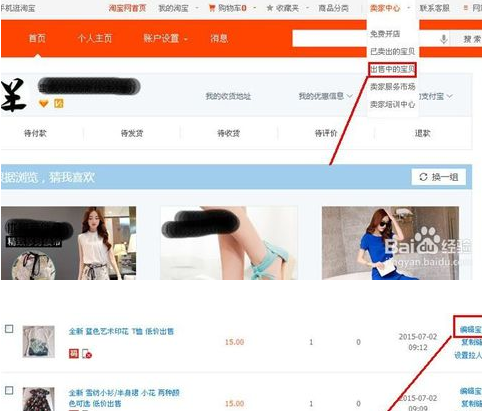Select 已卖出的宝贝 from the seller menu
This screenshot has width=482, height=411.
tap(392, 51)
